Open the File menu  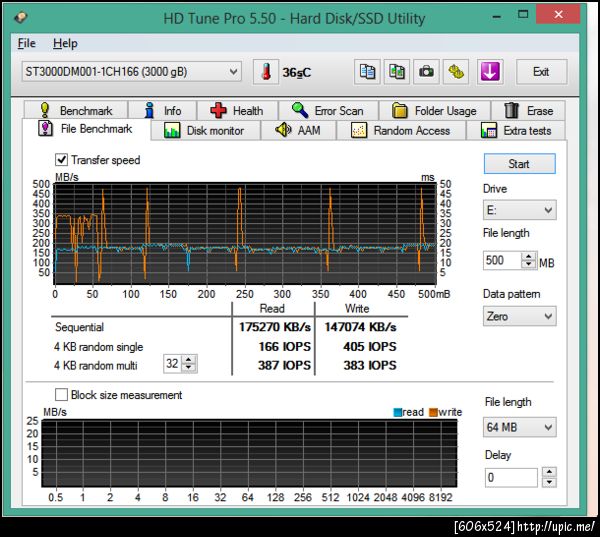pyautogui.click(x=27, y=43)
